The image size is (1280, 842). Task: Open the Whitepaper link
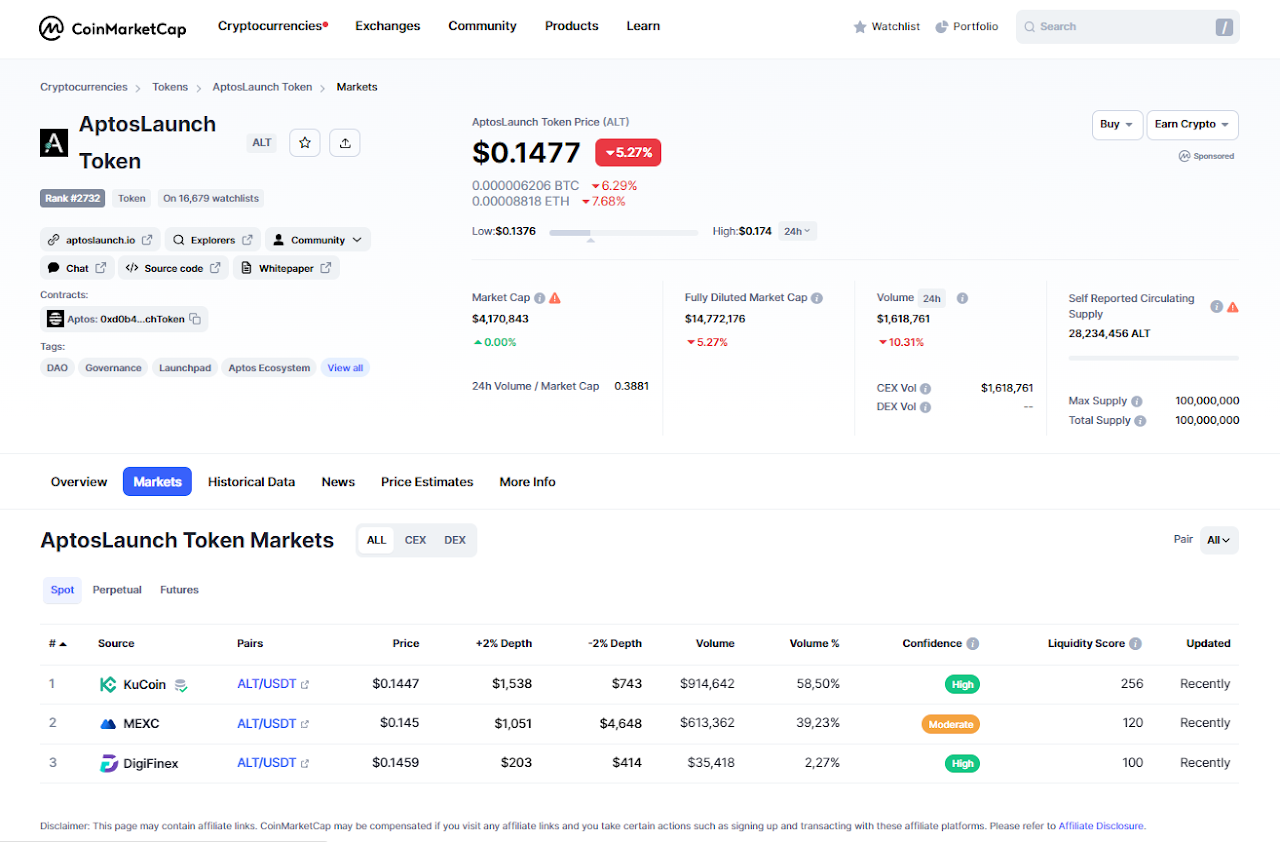286,268
